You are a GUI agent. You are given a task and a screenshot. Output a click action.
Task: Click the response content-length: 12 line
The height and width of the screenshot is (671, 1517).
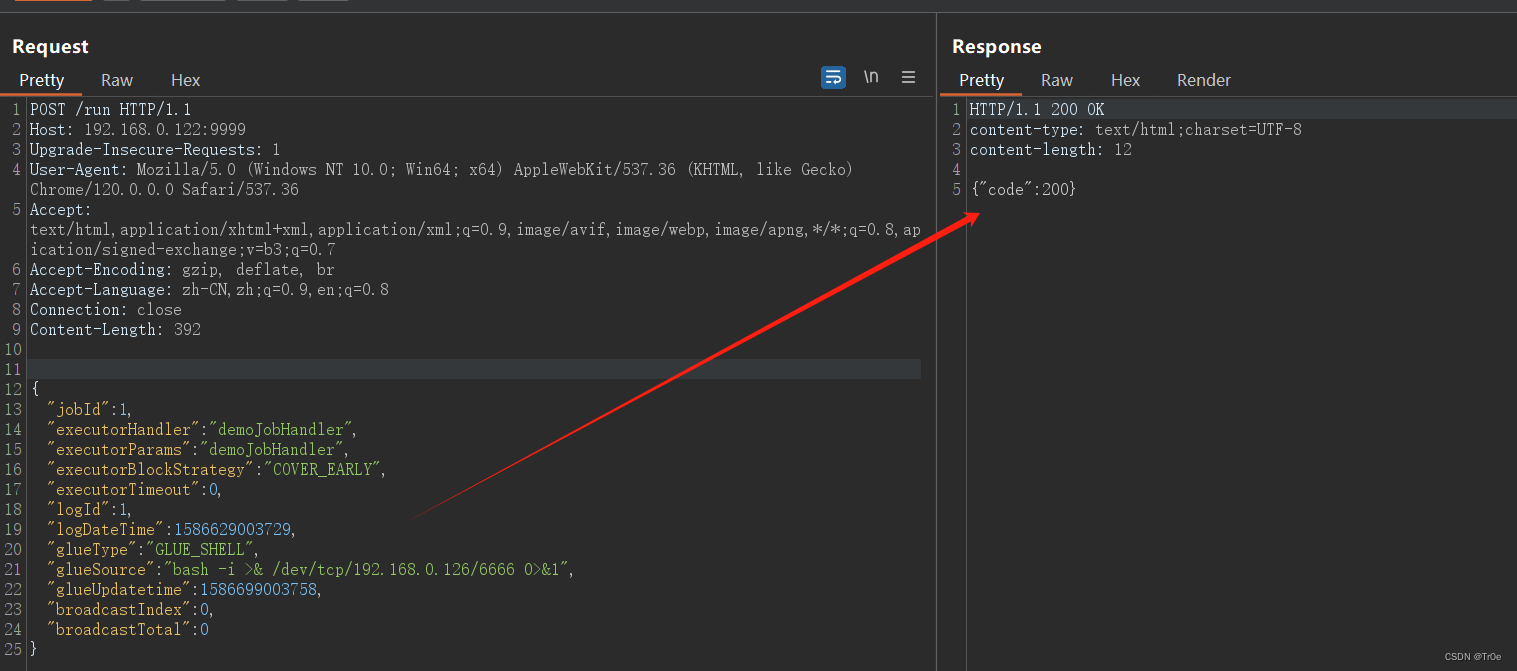pyautogui.click(x=1050, y=150)
